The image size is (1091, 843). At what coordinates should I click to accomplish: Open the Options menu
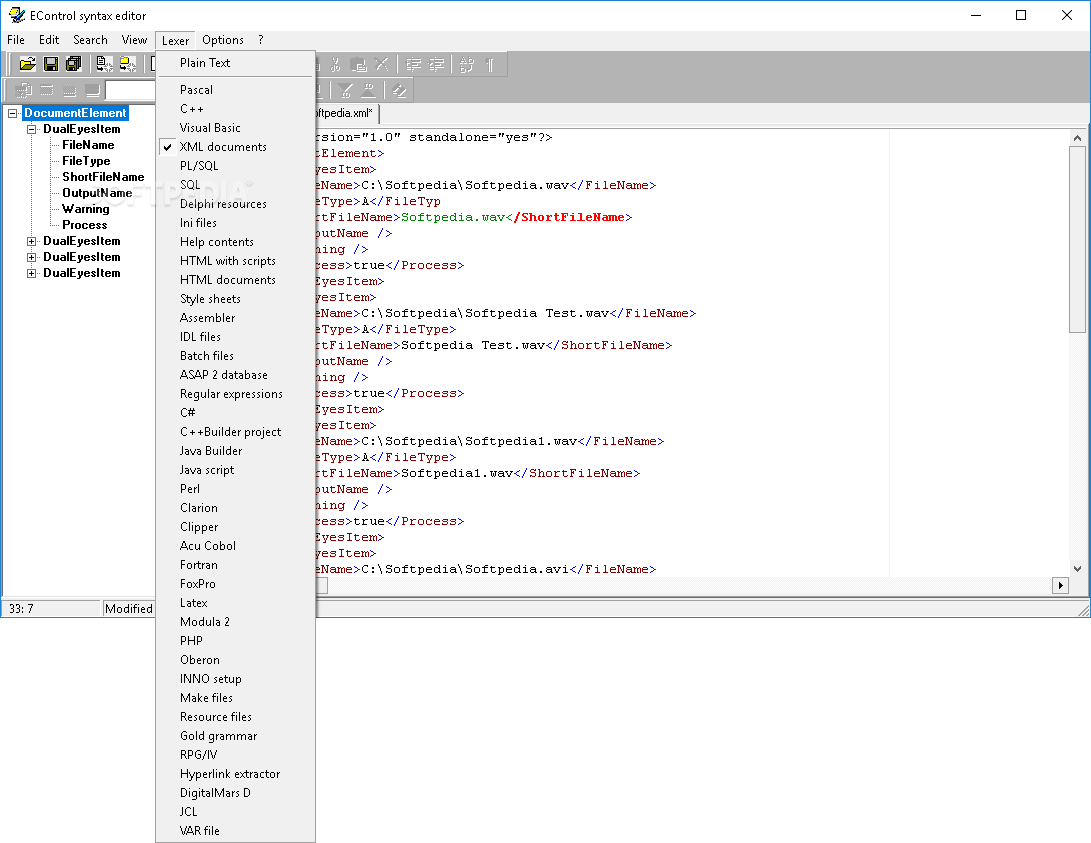coord(223,40)
